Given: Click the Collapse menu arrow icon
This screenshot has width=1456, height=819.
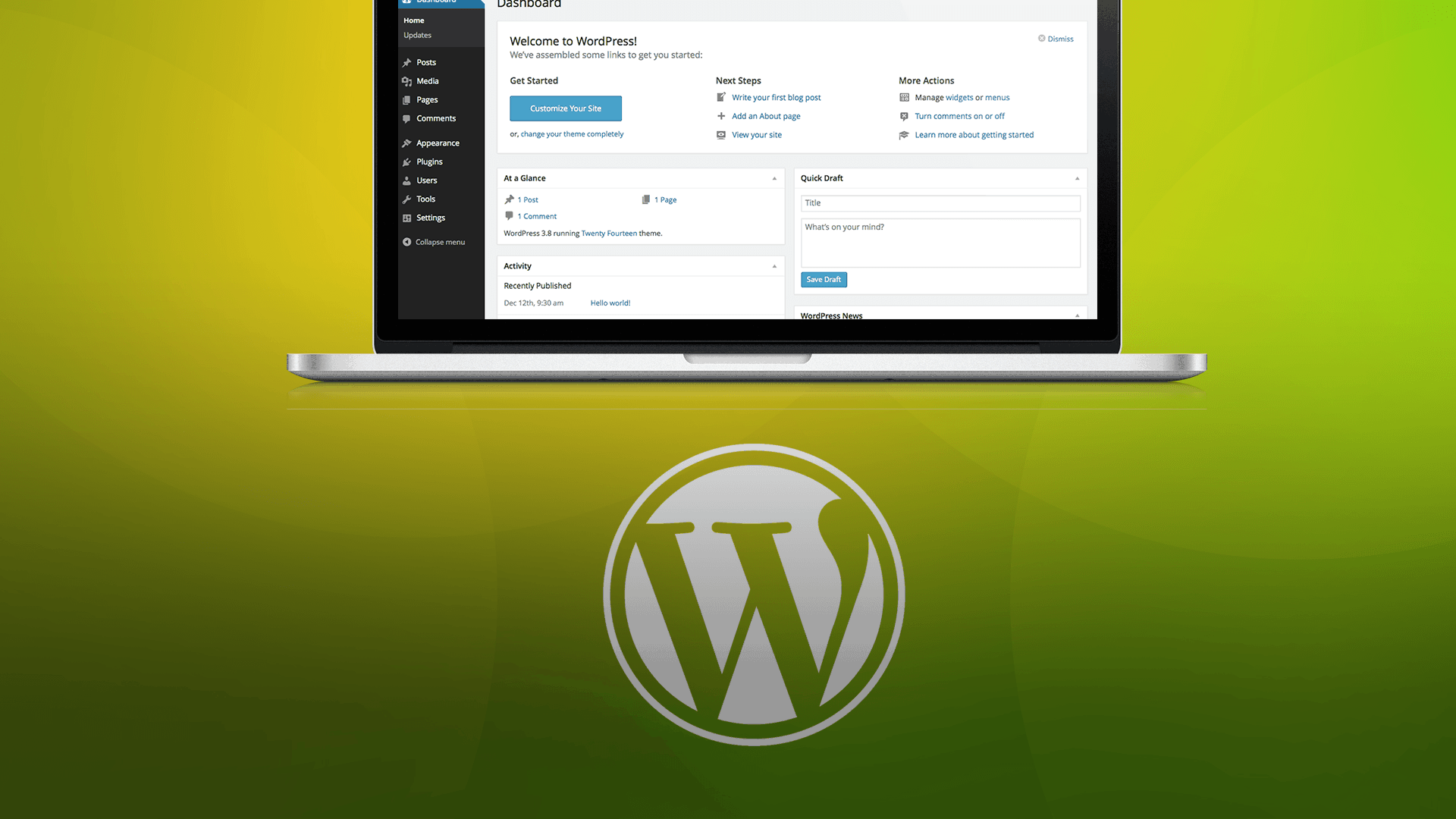Looking at the screenshot, I should click(x=407, y=242).
